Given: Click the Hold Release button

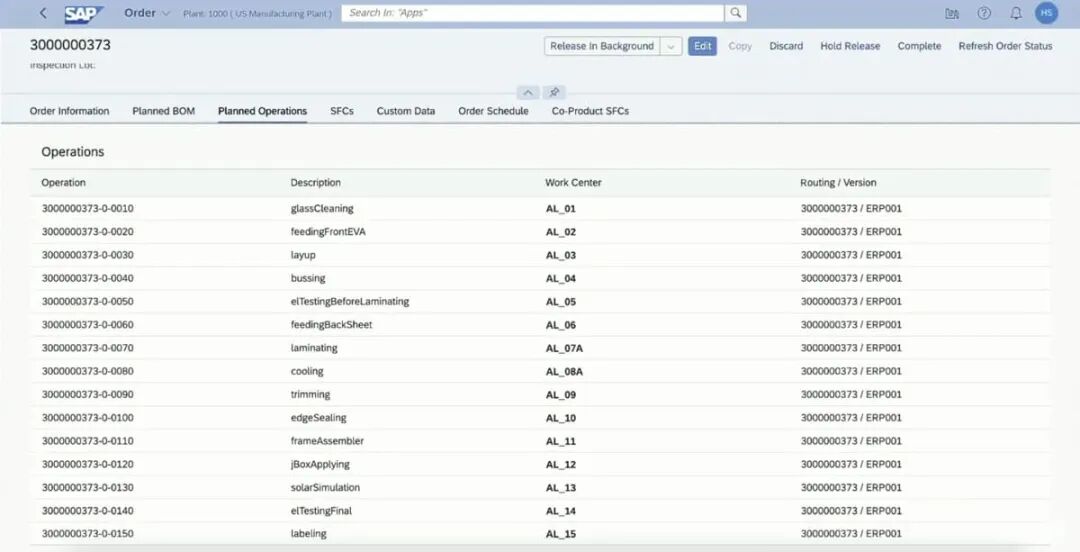Looking at the screenshot, I should coord(850,46).
